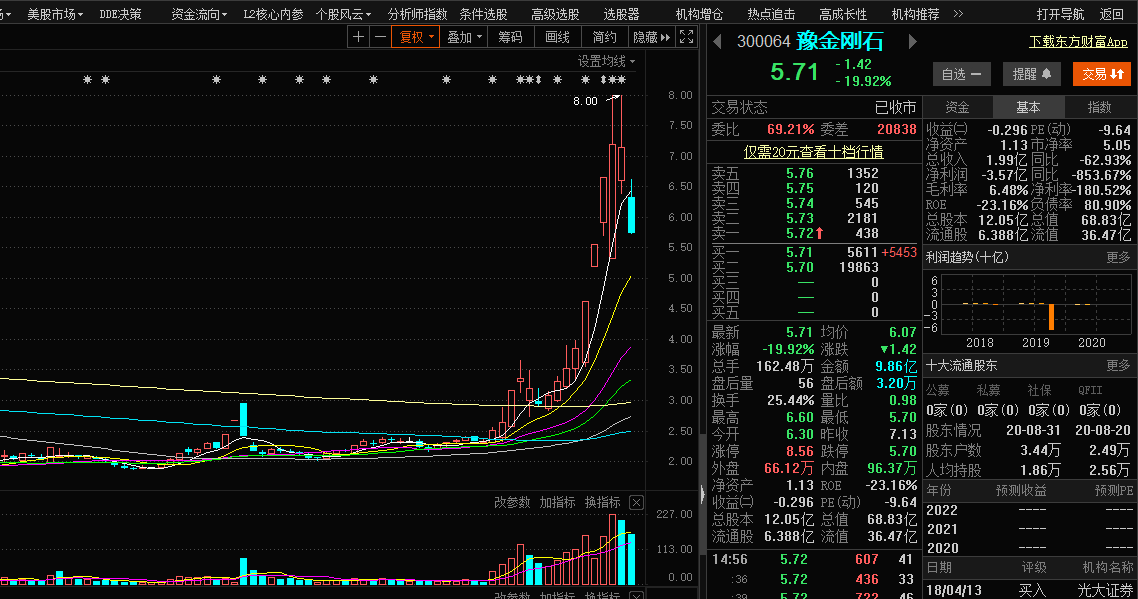Click the 14:56 trade tick row
The image size is (1138, 599).
pyautogui.click(x=813, y=559)
